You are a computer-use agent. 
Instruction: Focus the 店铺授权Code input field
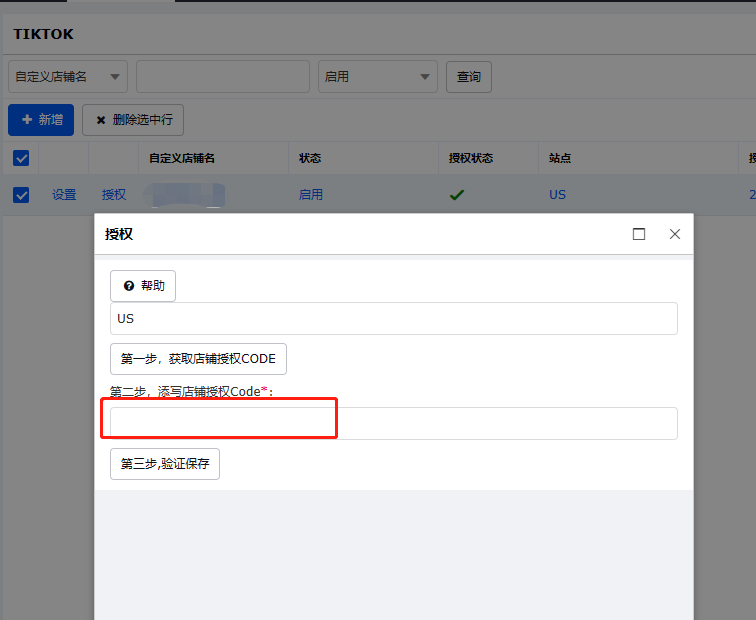click(394, 423)
